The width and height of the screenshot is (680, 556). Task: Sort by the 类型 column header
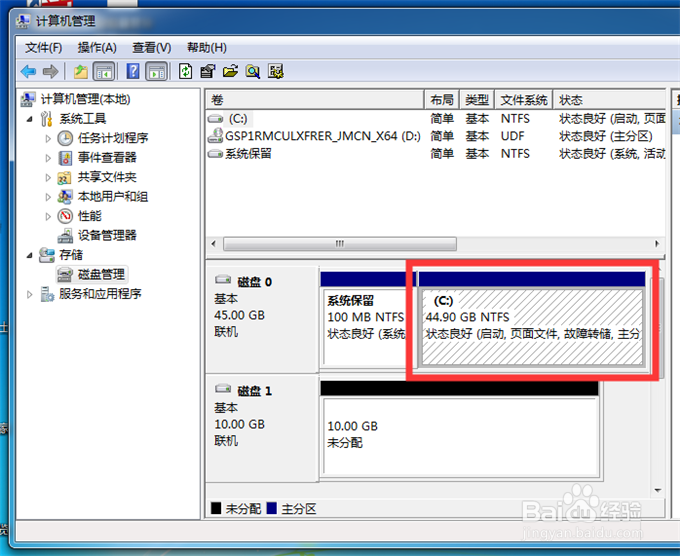click(477, 100)
